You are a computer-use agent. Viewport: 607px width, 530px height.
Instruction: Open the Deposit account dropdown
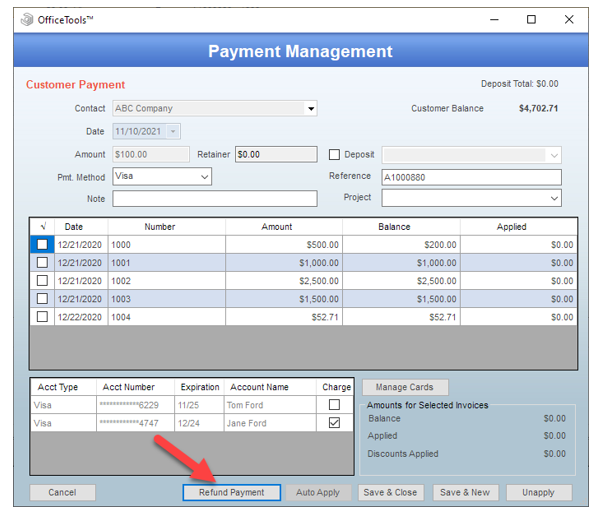click(x=554, y=155)
